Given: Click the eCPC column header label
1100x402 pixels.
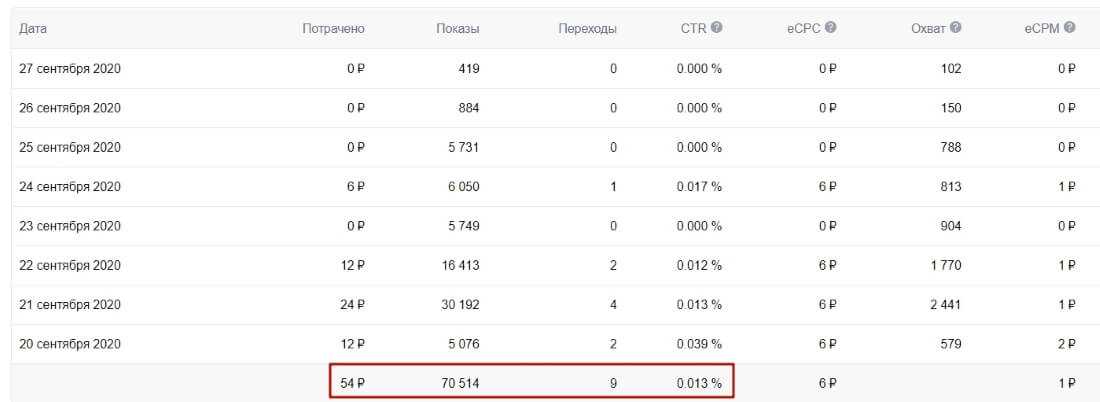Looking at the screenshot, I should 803,29.
